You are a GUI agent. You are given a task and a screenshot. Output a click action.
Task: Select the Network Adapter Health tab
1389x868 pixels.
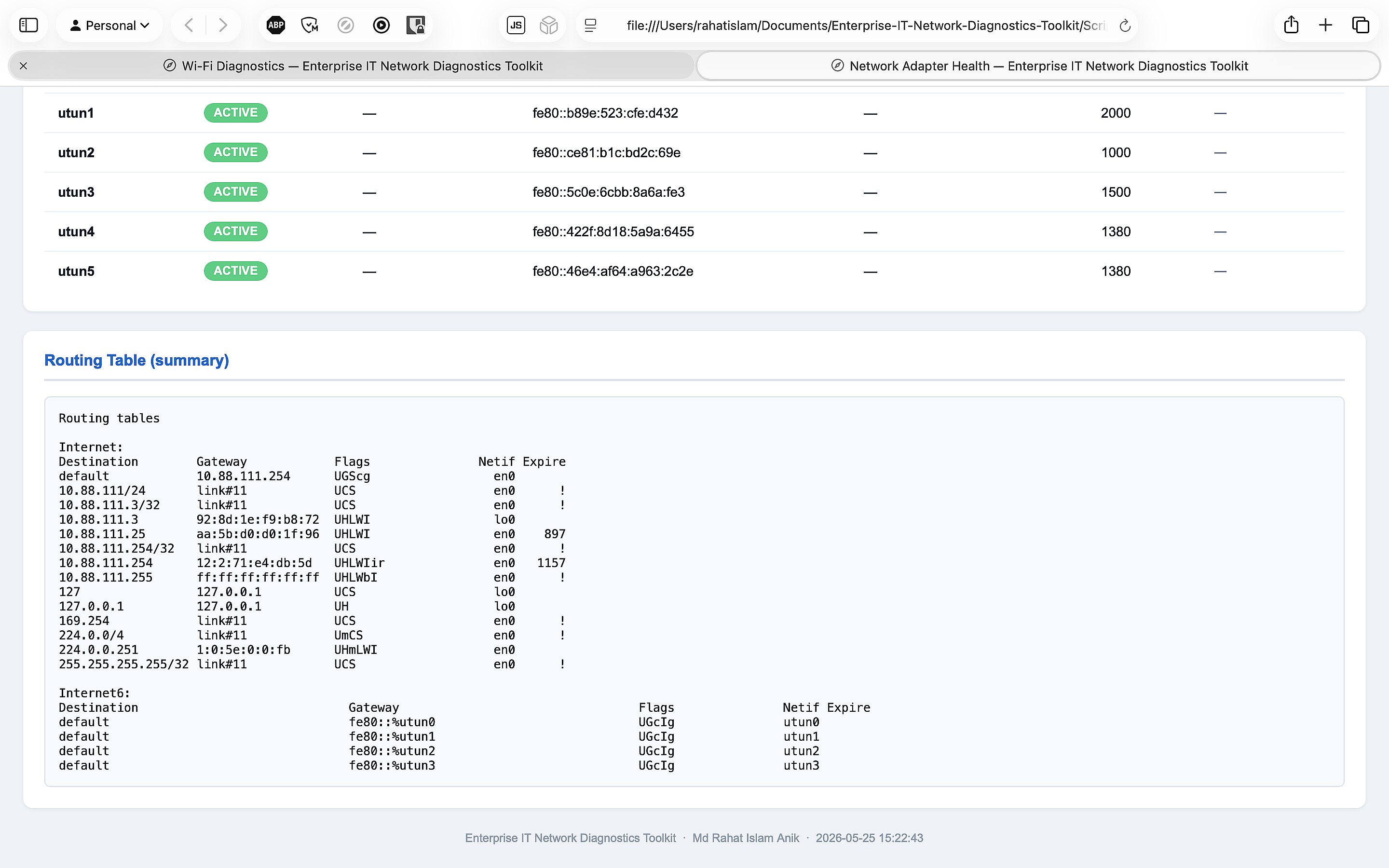point(1038,66)
